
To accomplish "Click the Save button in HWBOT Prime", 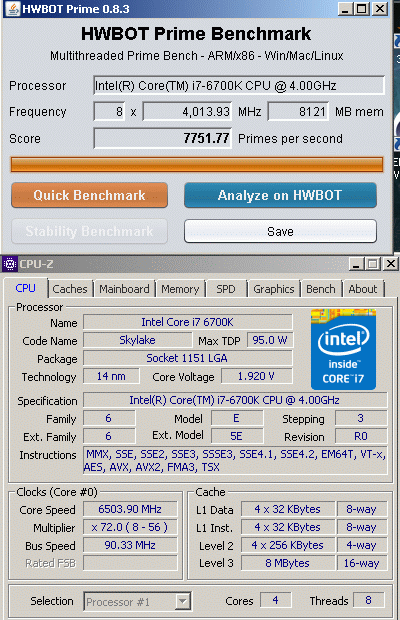I will click(x=280, y=231).
